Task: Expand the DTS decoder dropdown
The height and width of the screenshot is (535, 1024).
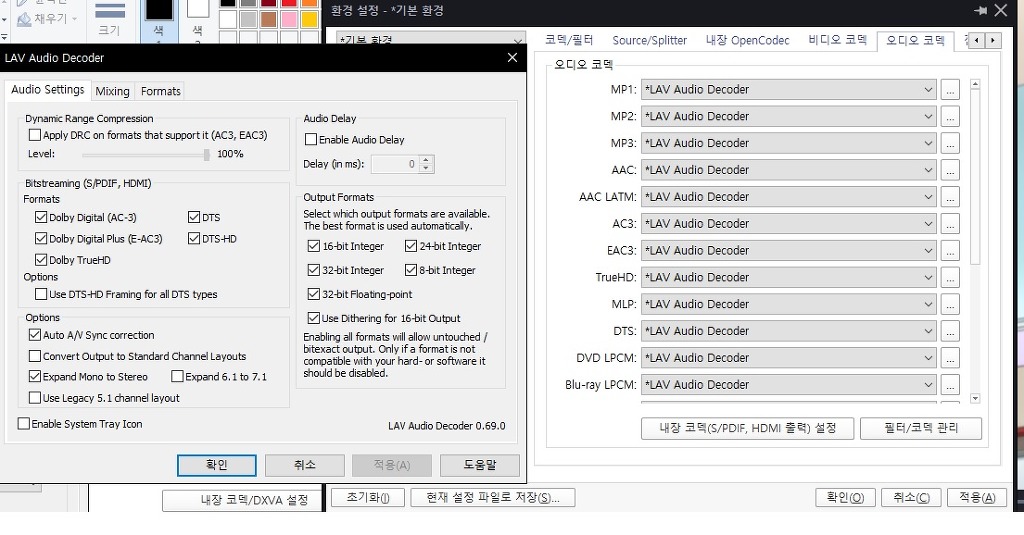Action: point(928,331)
